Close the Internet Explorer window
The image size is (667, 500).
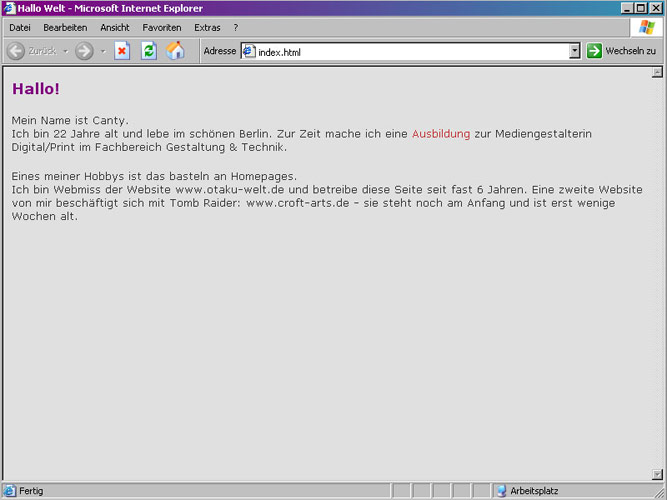click(x=656, y=8)
